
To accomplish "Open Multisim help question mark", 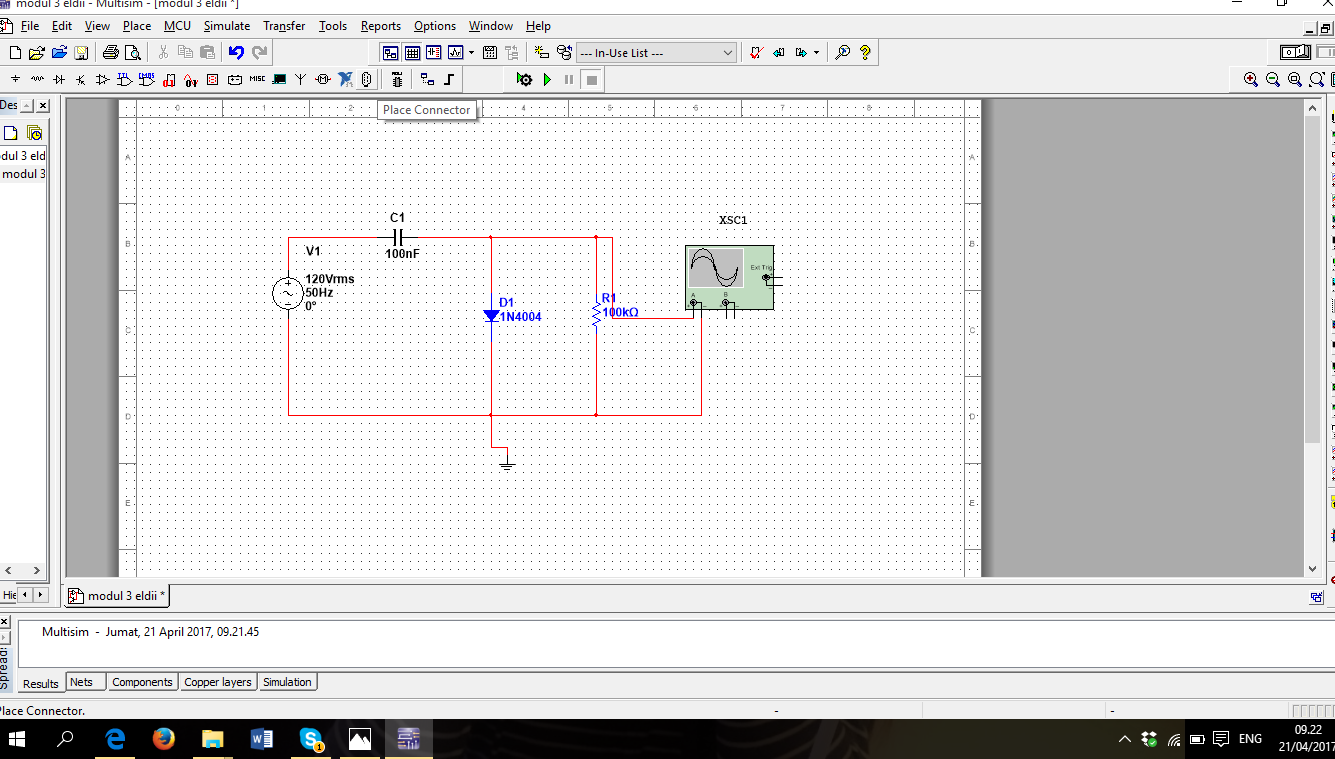I will point(865,53).
